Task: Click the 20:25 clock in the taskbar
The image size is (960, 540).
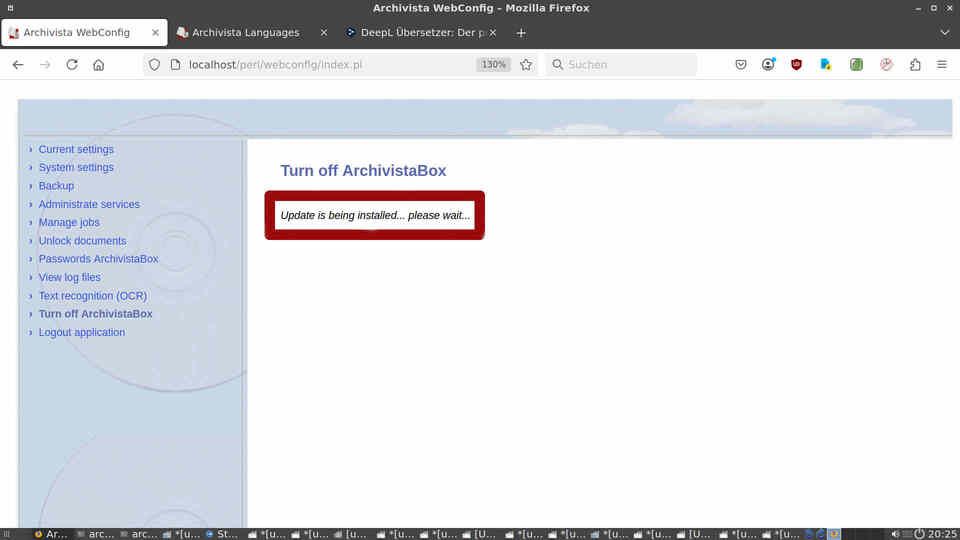Action: tap(942, 534)
